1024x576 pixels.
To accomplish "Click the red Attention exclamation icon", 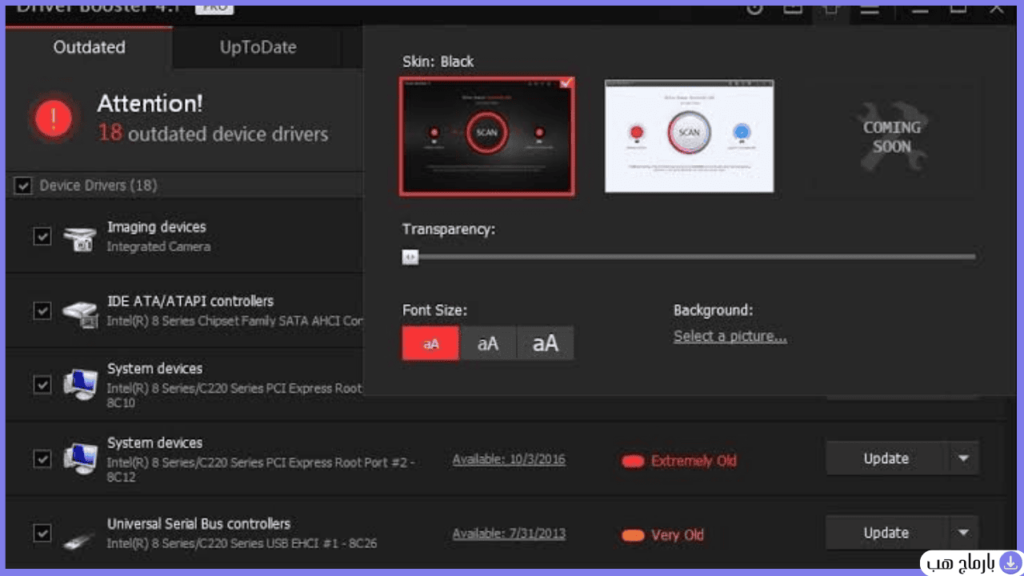I will [54, 118].
